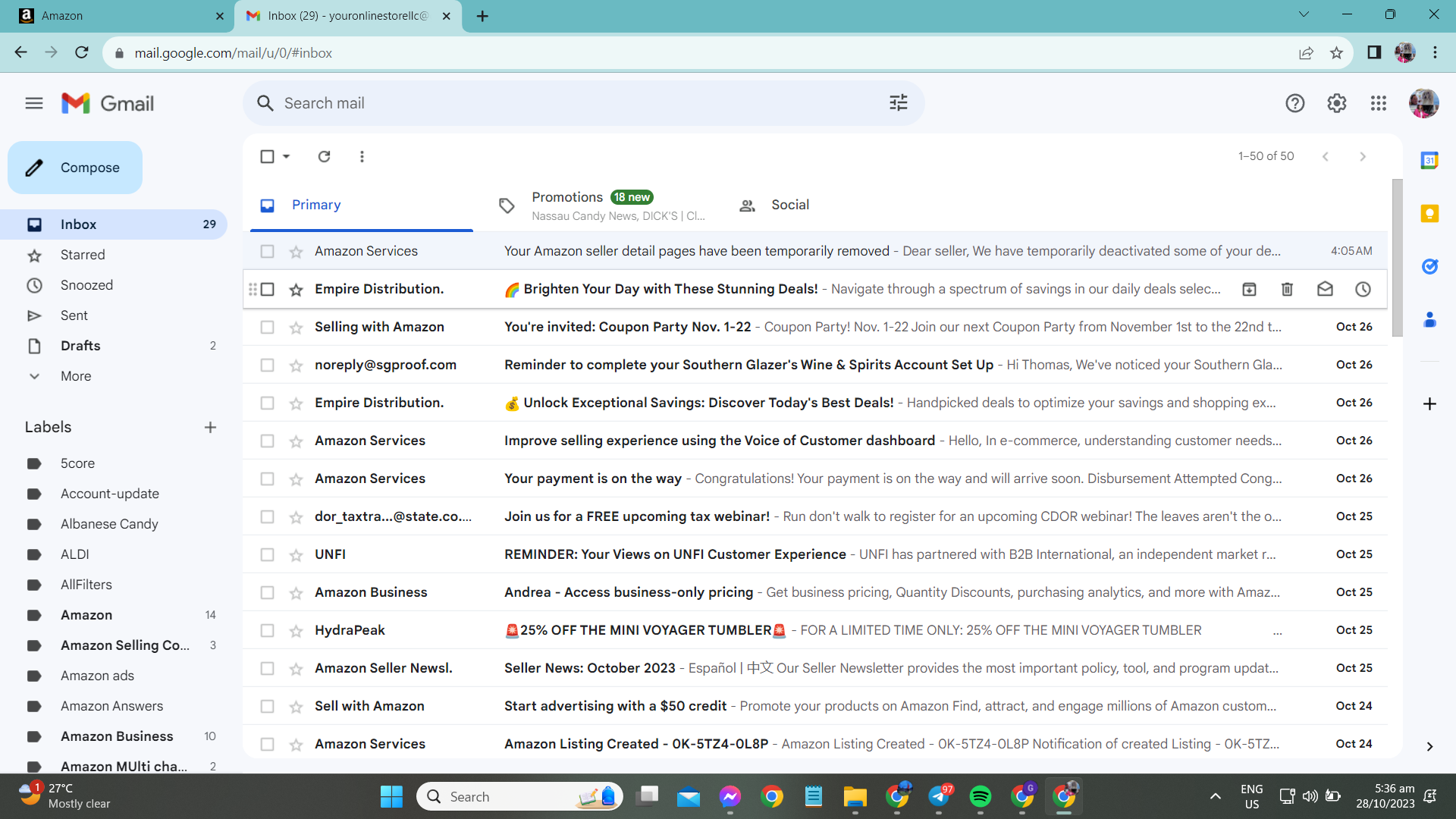Click the Search mail field
Image resolution: width=1456 pixels, height=819 pixels.
tap(584, 103)
